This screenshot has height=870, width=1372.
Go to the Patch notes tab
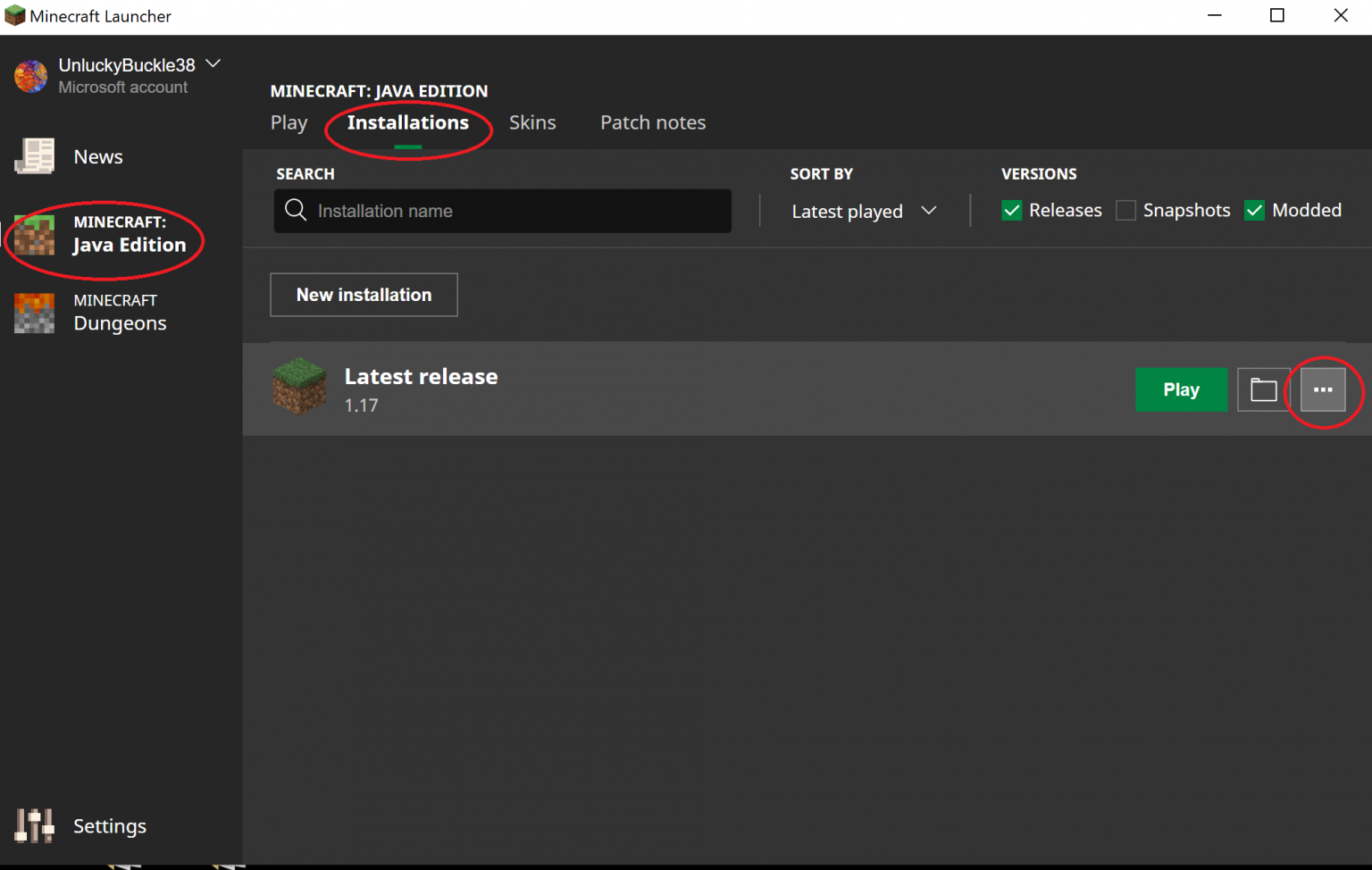coord(653,122)
